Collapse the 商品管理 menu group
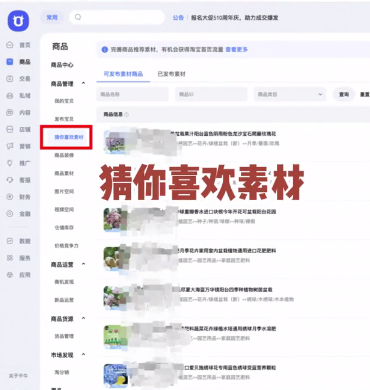This screenshot has width=370, height=390. [83, 83]
